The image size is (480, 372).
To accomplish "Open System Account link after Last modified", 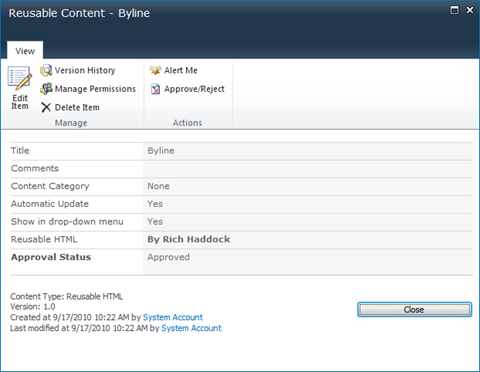I will [191, 328].
